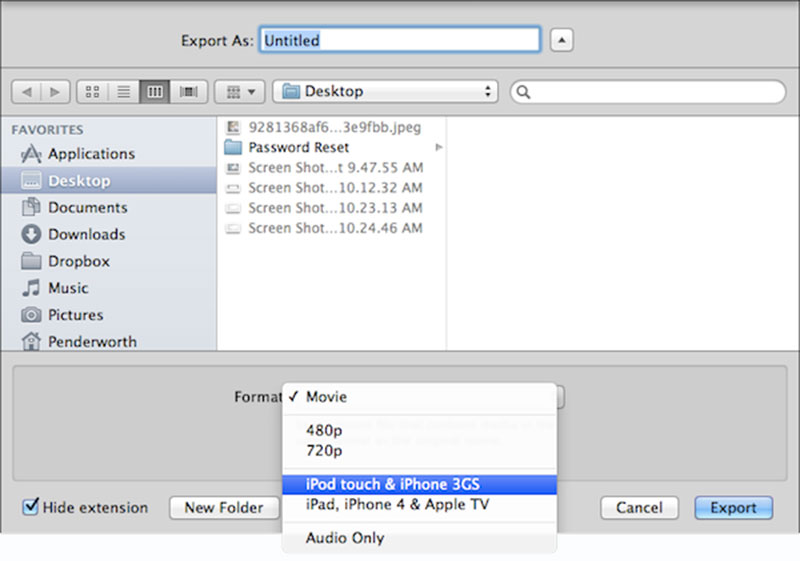This screenshot has width=800, height=561.
Task: Open the item arrangement dropdown
Action: point(239,92)
